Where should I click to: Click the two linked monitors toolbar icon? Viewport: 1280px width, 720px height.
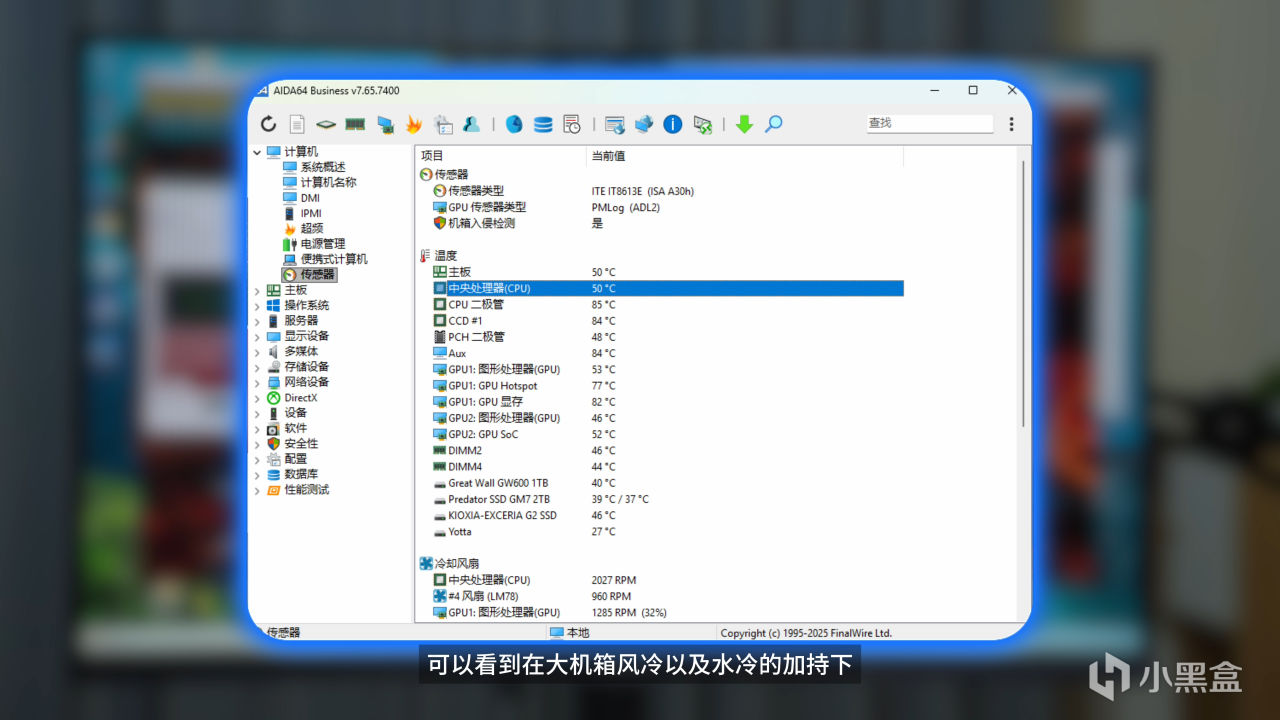644,124
